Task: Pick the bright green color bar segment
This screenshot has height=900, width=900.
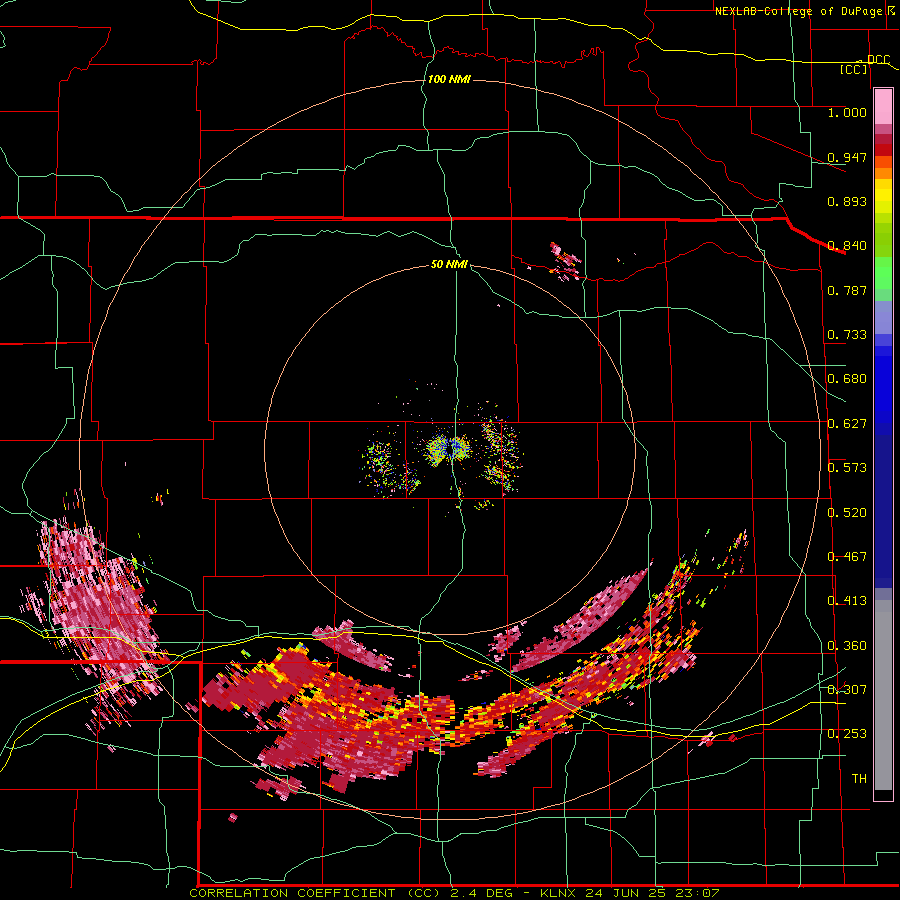Action: (x=883, y=272)
